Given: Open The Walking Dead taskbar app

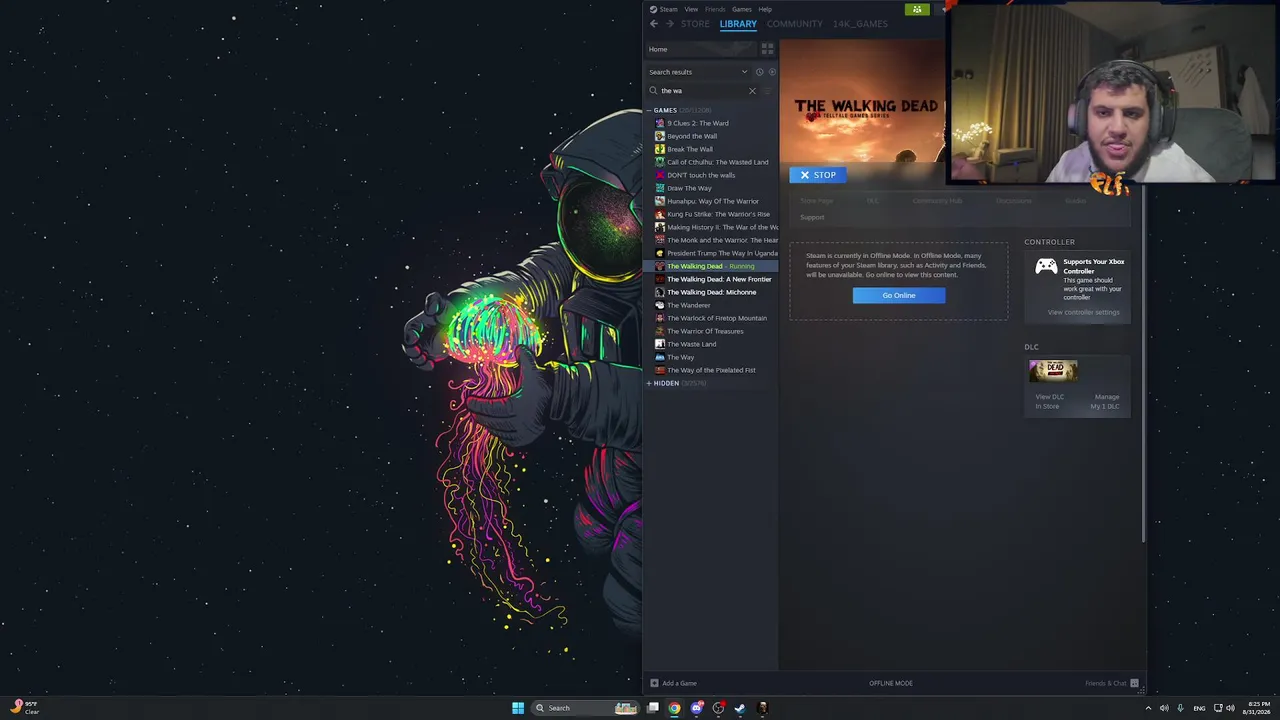Looking at the screenshot, I should click(762, 708).
